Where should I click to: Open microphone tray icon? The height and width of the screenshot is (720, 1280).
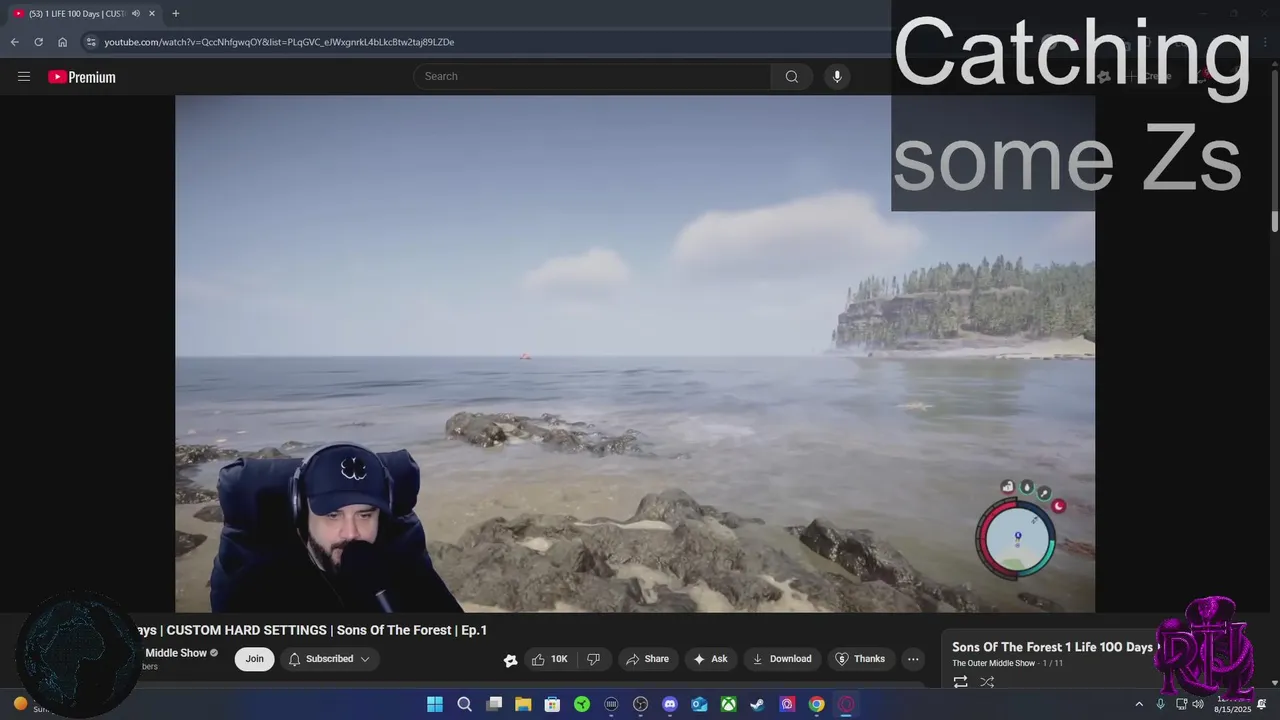[x=1160, y=704]
